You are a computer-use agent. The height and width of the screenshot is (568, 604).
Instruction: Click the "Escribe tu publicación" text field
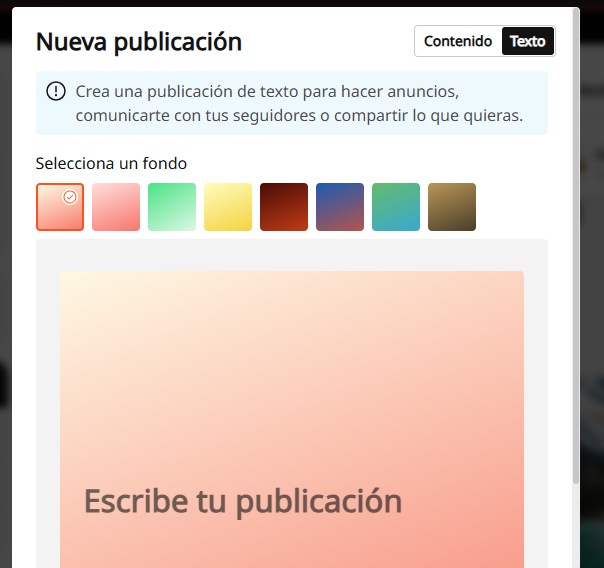click(x=243, y=500)
